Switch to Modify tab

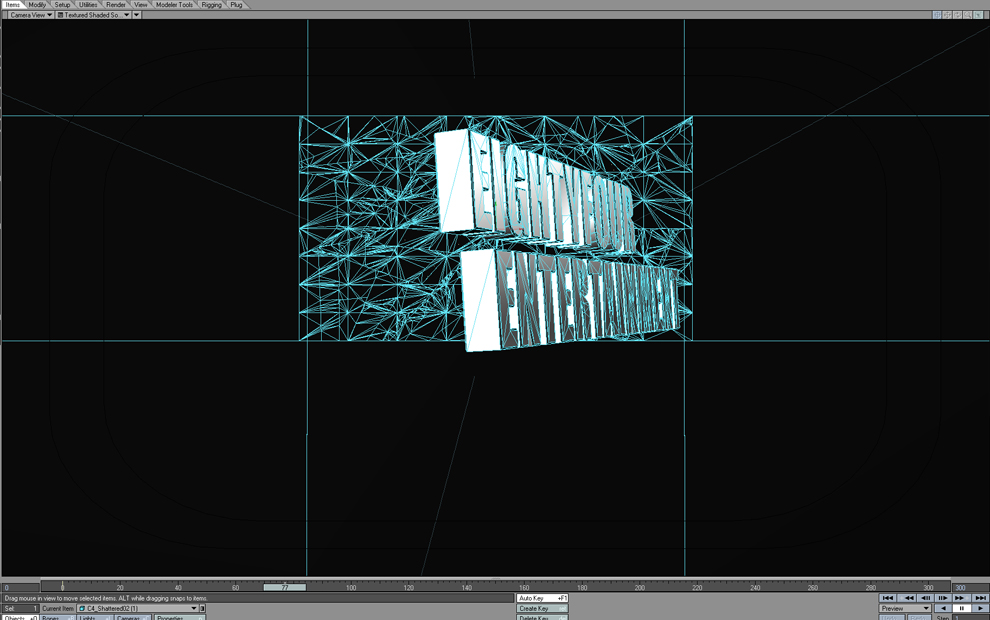(37, 4)
